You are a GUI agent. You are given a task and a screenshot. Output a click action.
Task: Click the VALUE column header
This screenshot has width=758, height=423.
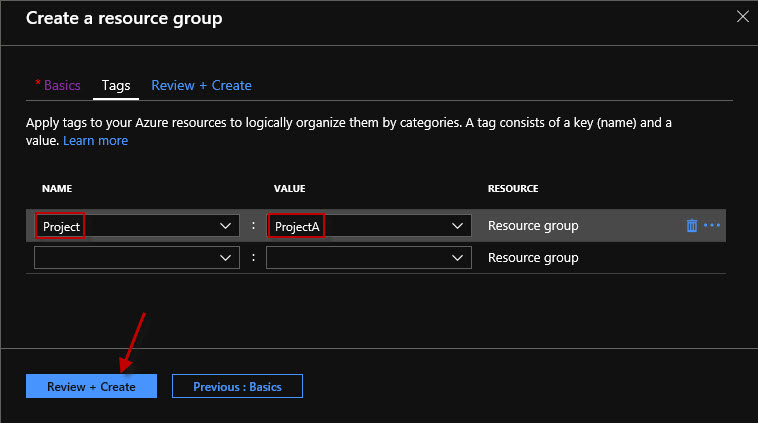pyautogui.click(x=290, y=189)
